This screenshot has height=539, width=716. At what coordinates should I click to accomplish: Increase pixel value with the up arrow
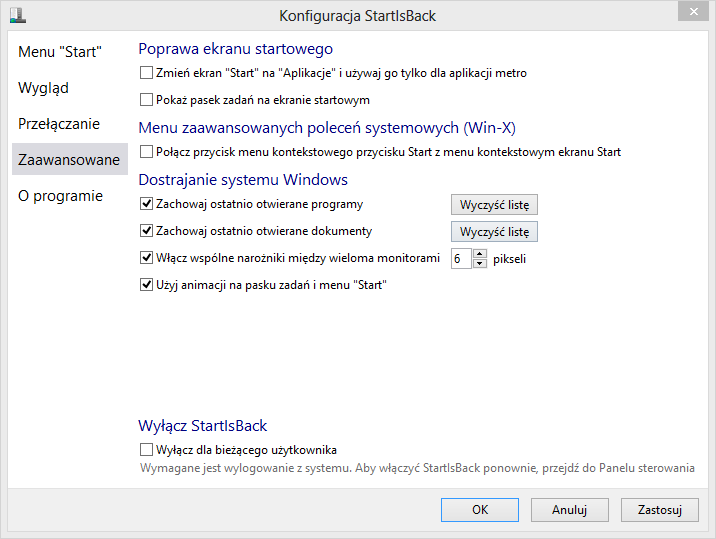[479, 254]
